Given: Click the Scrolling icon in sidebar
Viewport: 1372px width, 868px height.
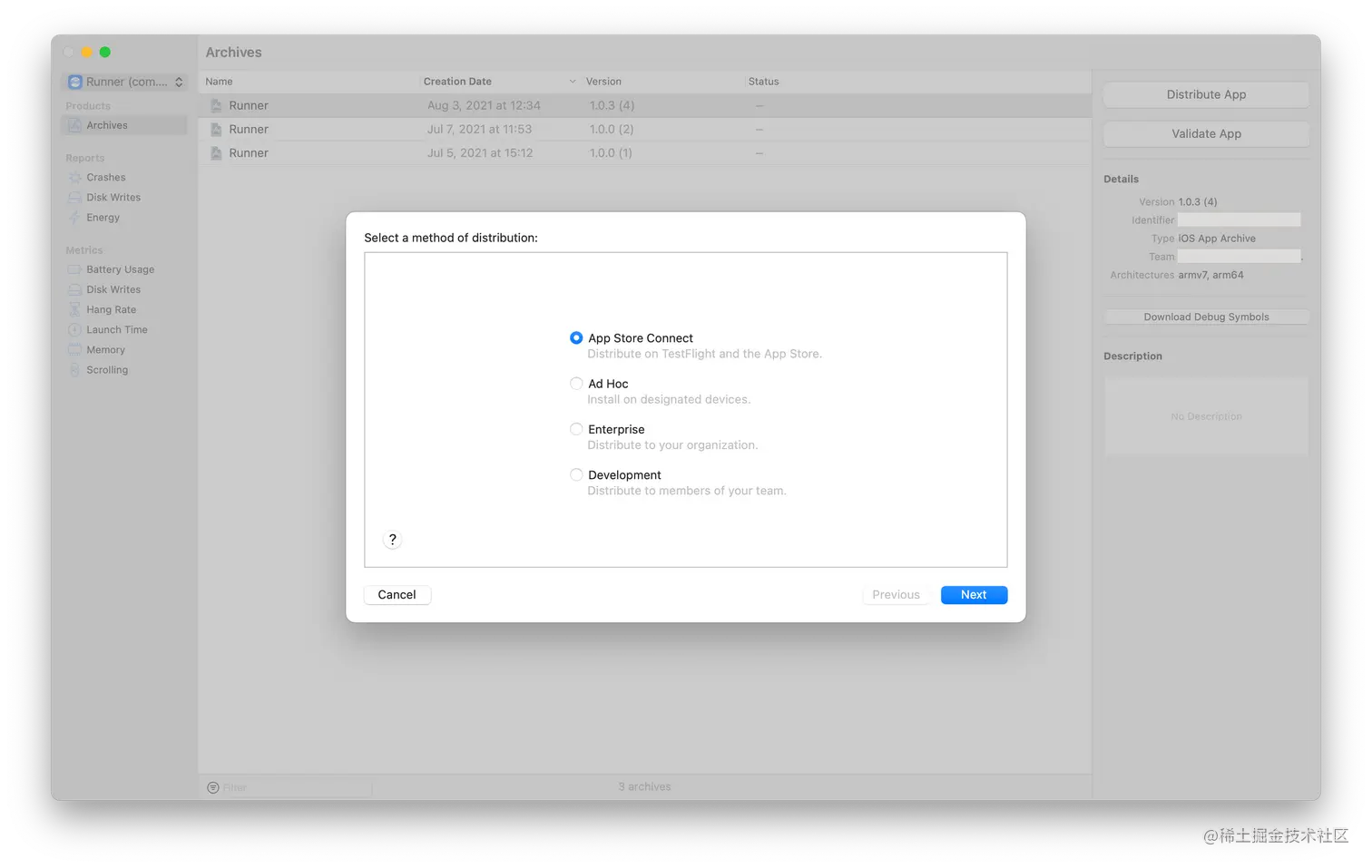Looking at the screenshot, I should pos(74,370).
